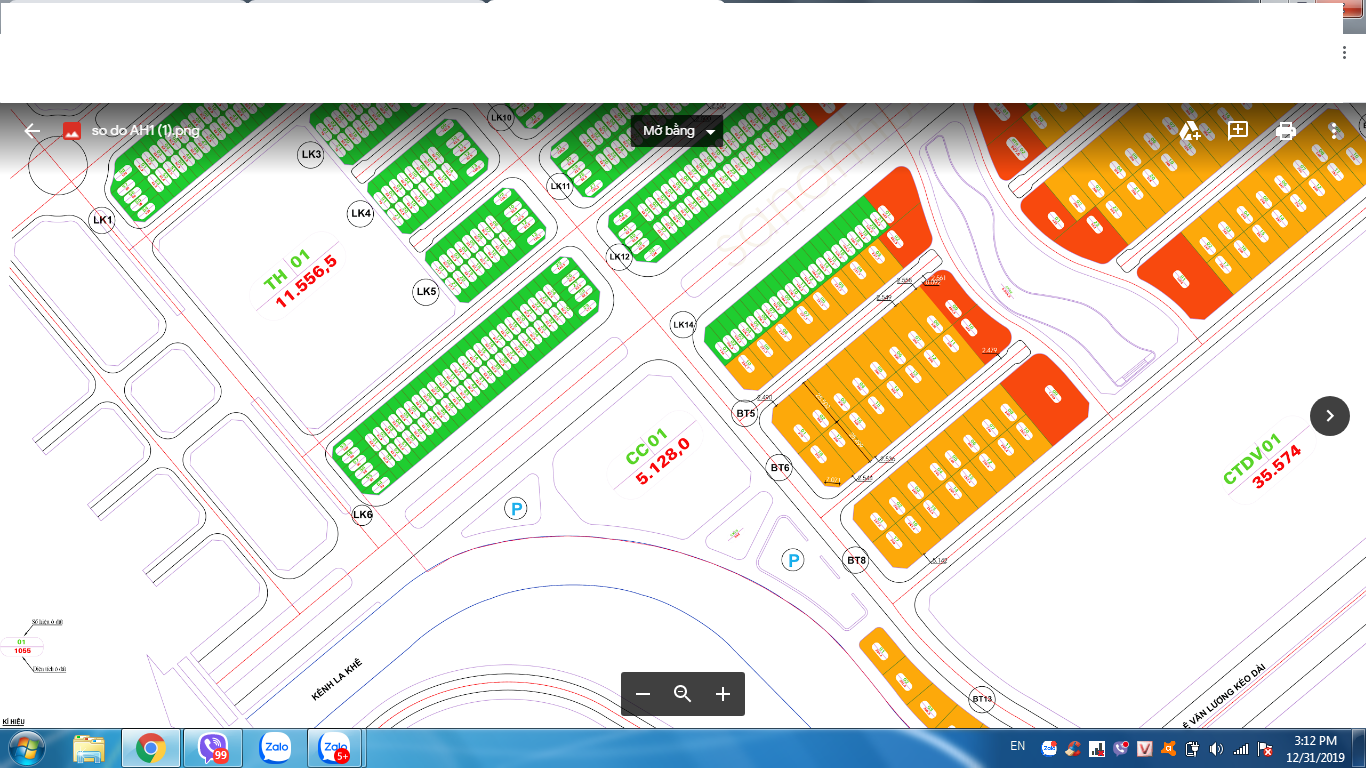The height and width of the screenshot is (768, 1366).
Task: Click the BT13 block label
Action: pyautogui.click(x=982, y=698)
